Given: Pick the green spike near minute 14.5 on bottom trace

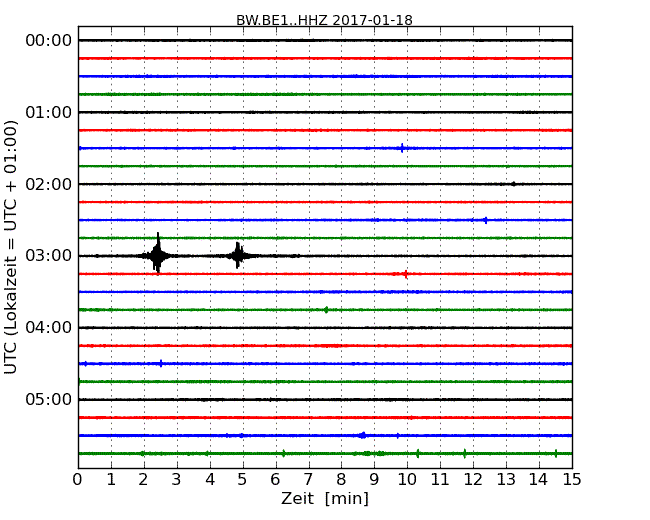Looking at the screenshot, I should tap(556, 453).
